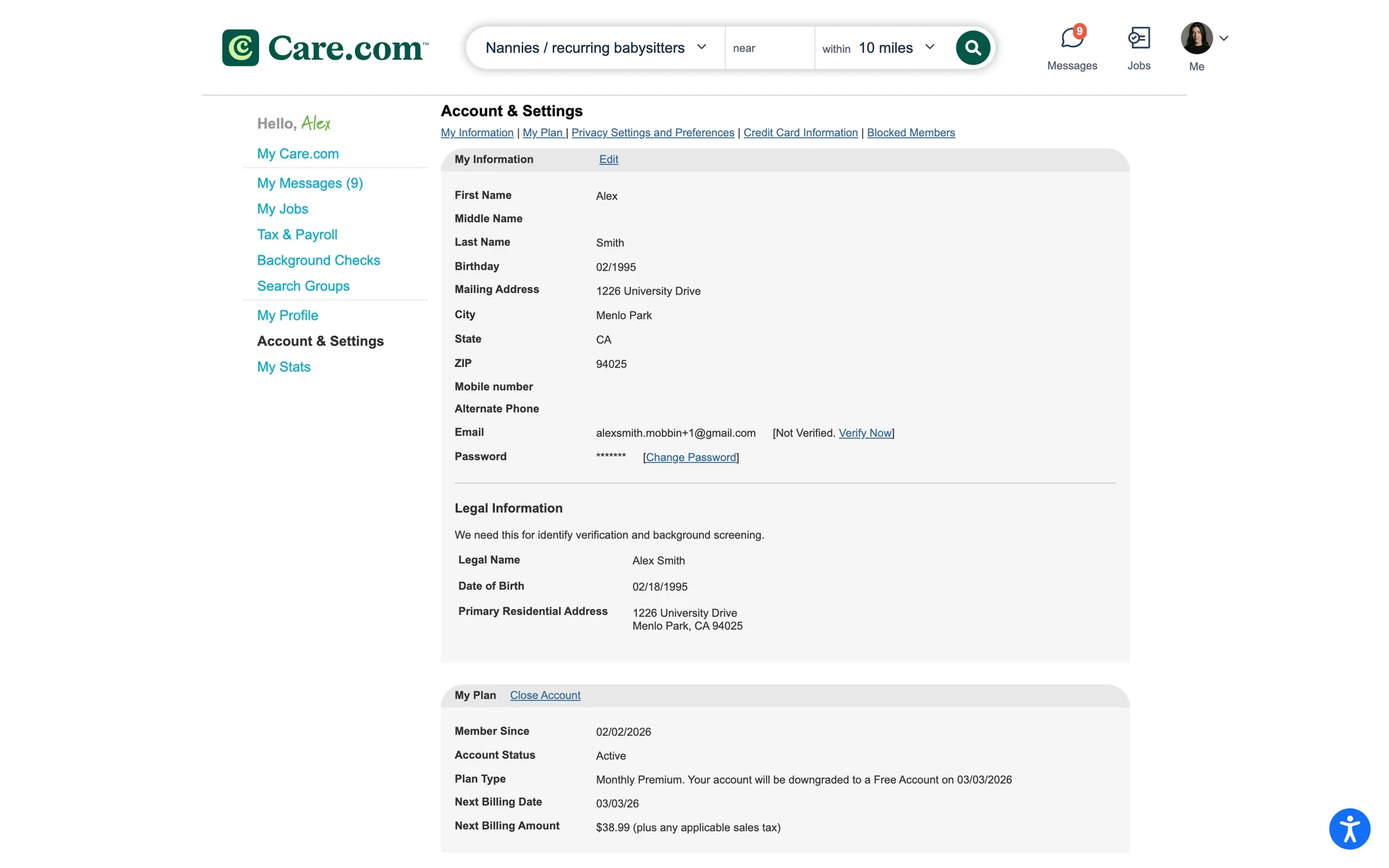Viewport: 1389px width, 868px height.
Task: Expand the within 10 miles dropdown
Action: click(x=879, y=48)
